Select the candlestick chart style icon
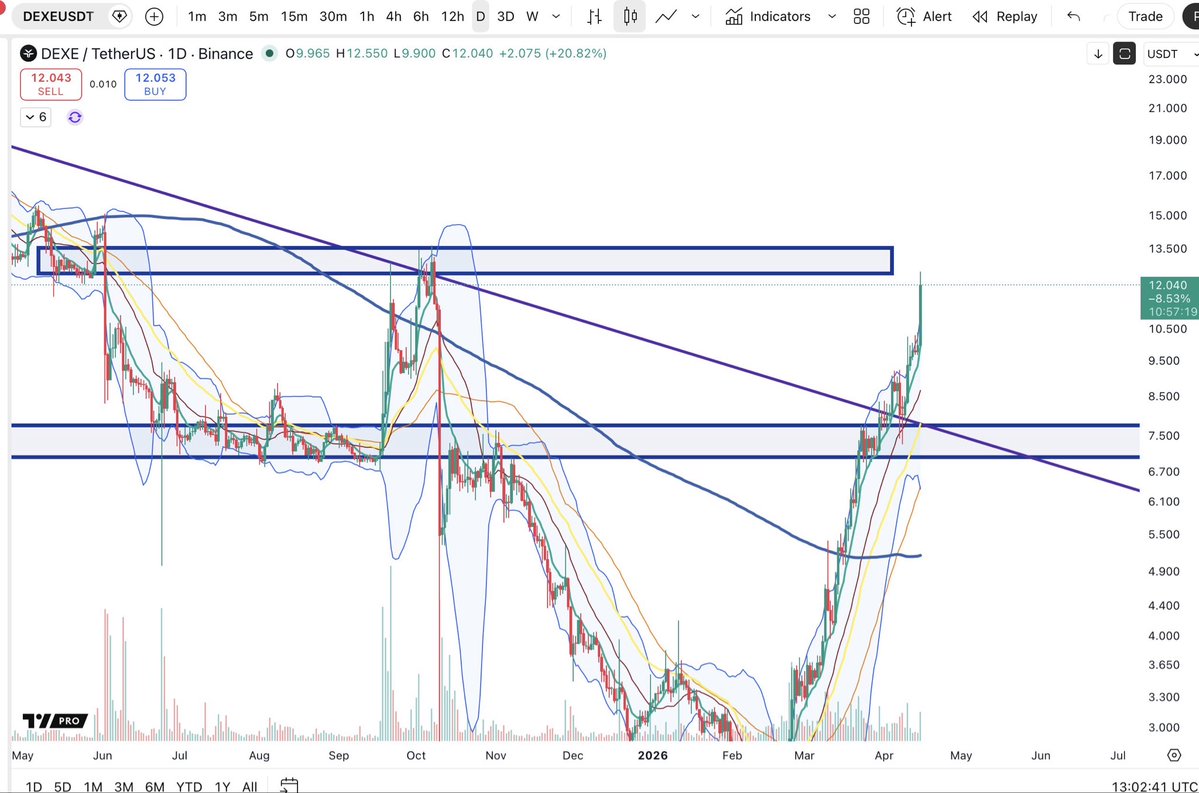This screenshot has height=793, width=1199. [x=630, y=16]
